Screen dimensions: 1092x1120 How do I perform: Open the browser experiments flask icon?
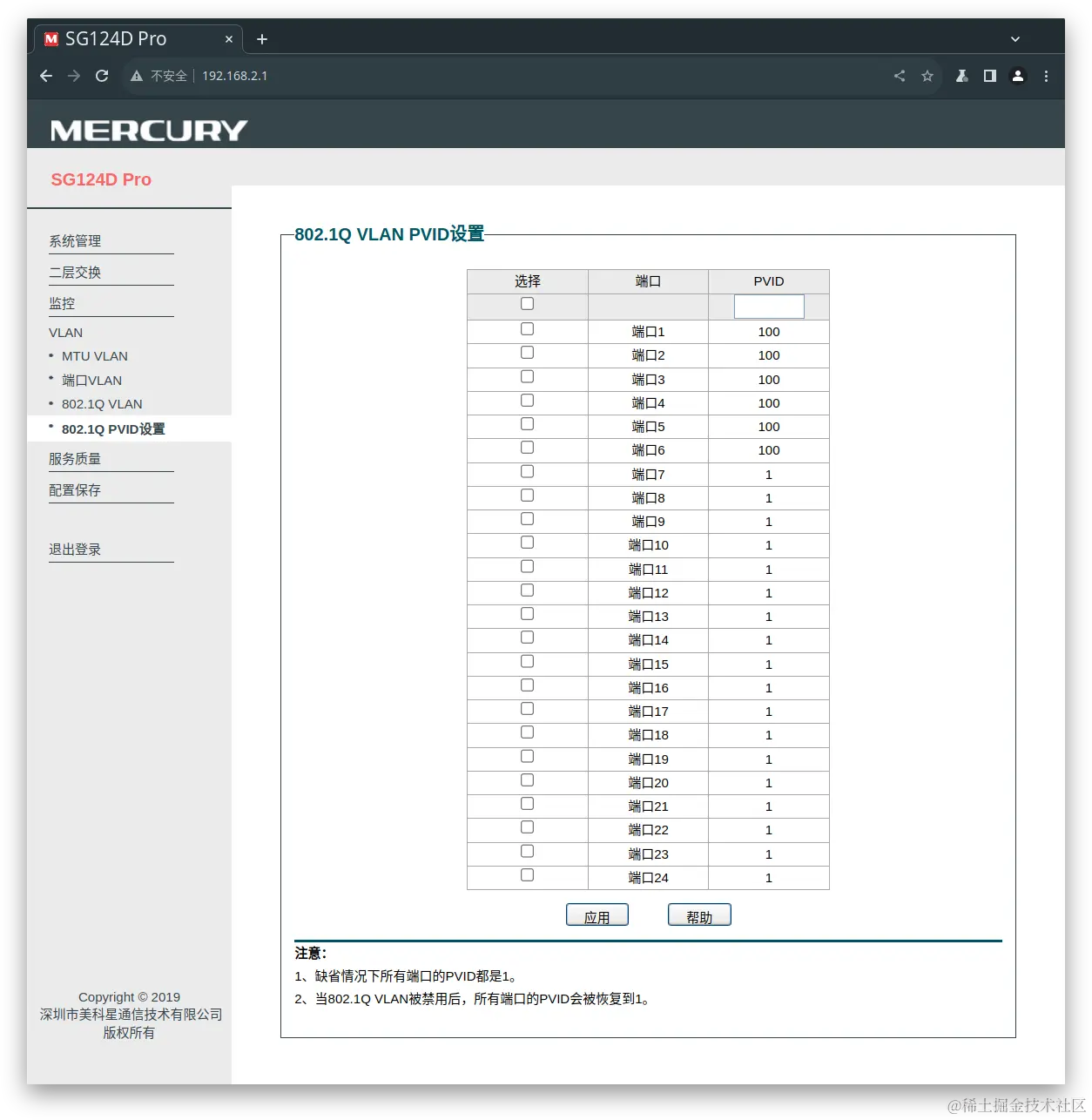point(961,76)
